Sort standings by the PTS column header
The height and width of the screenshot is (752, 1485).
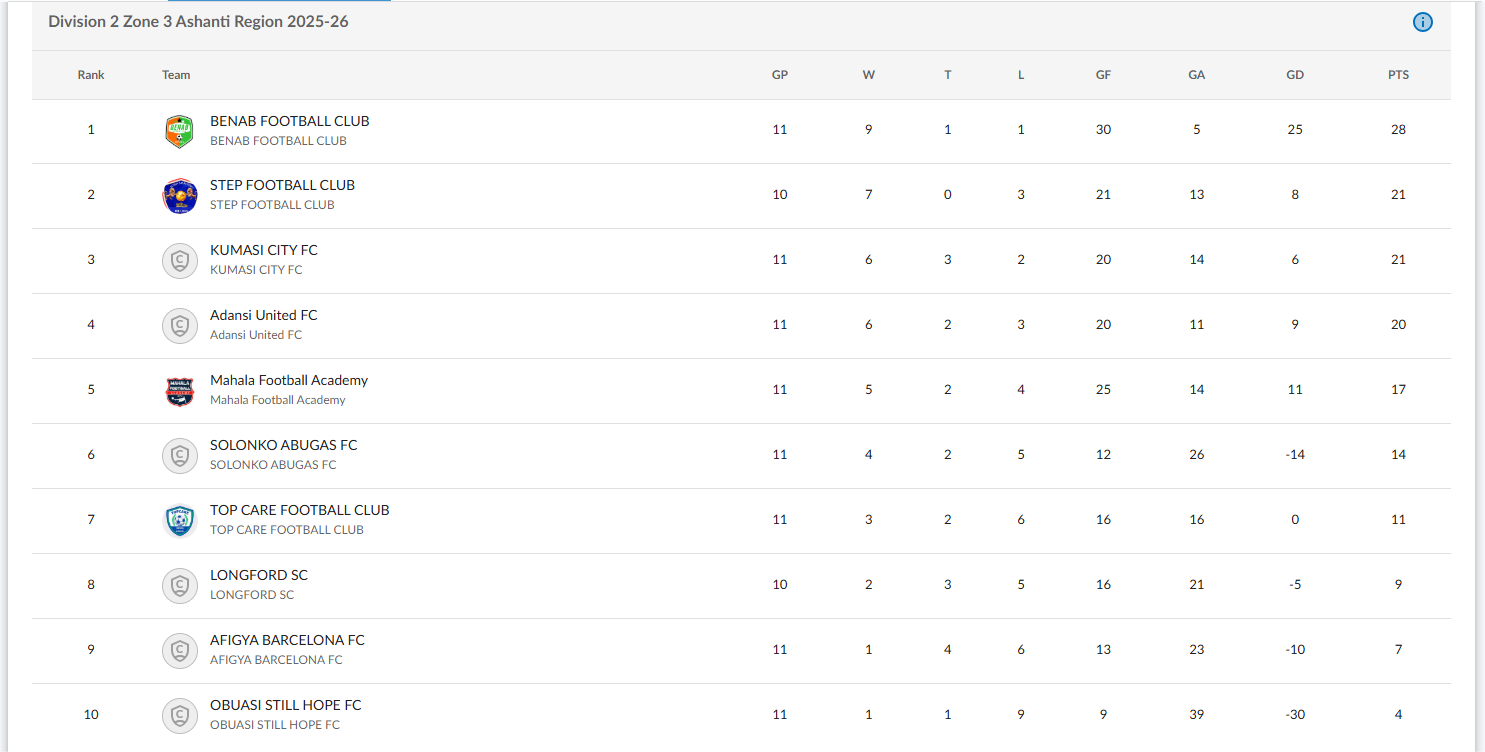coord(1398,75)
